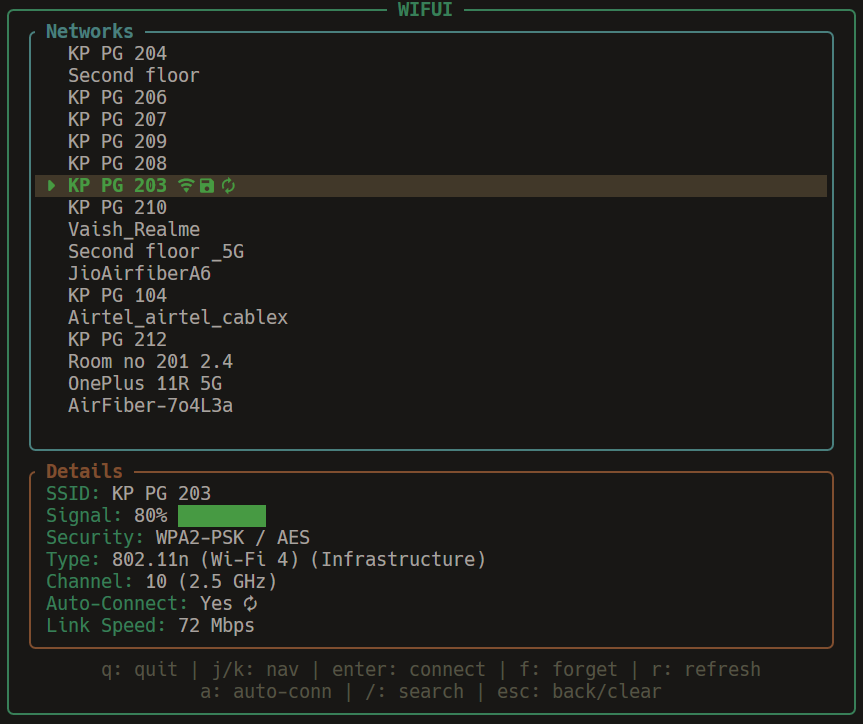The height and width of the screenshot is (724, 863).
Task: Pick the Airtel_airtel_cablex network
Action: 177,318
